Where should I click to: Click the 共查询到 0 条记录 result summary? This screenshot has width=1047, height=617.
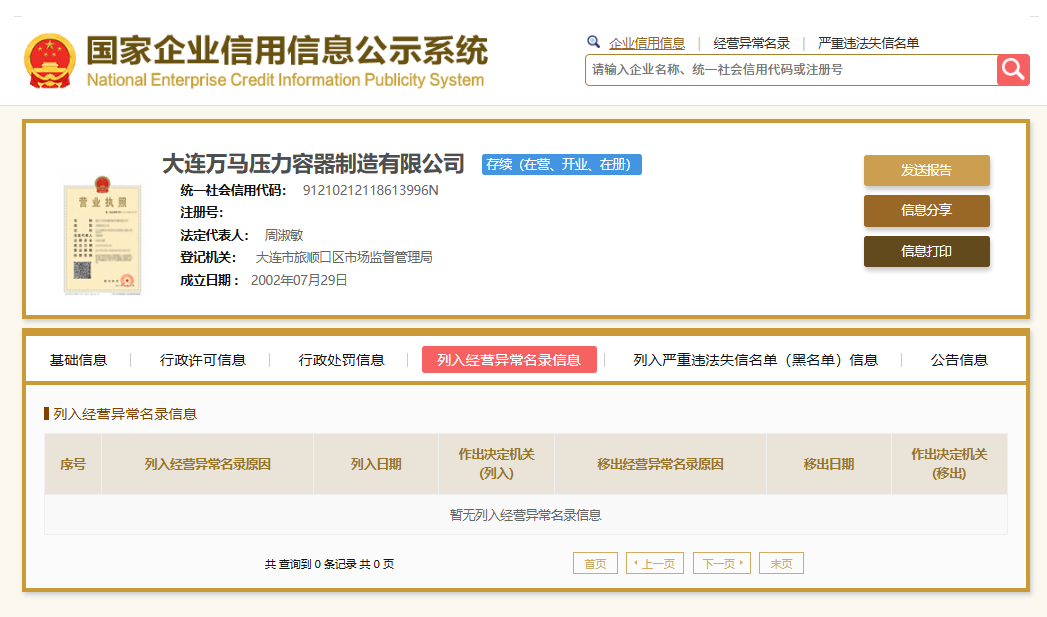pyautogui.click(x=329, y=564)
